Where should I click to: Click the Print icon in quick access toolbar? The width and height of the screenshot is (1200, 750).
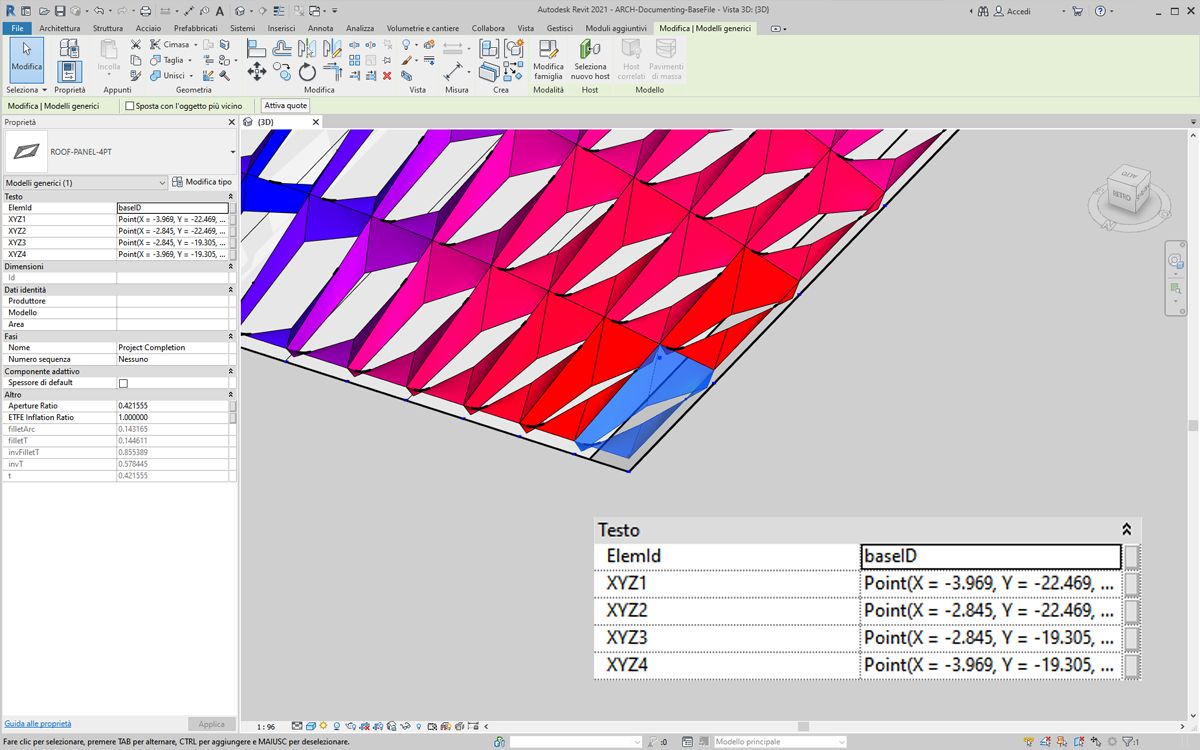[x=146, y=11]
